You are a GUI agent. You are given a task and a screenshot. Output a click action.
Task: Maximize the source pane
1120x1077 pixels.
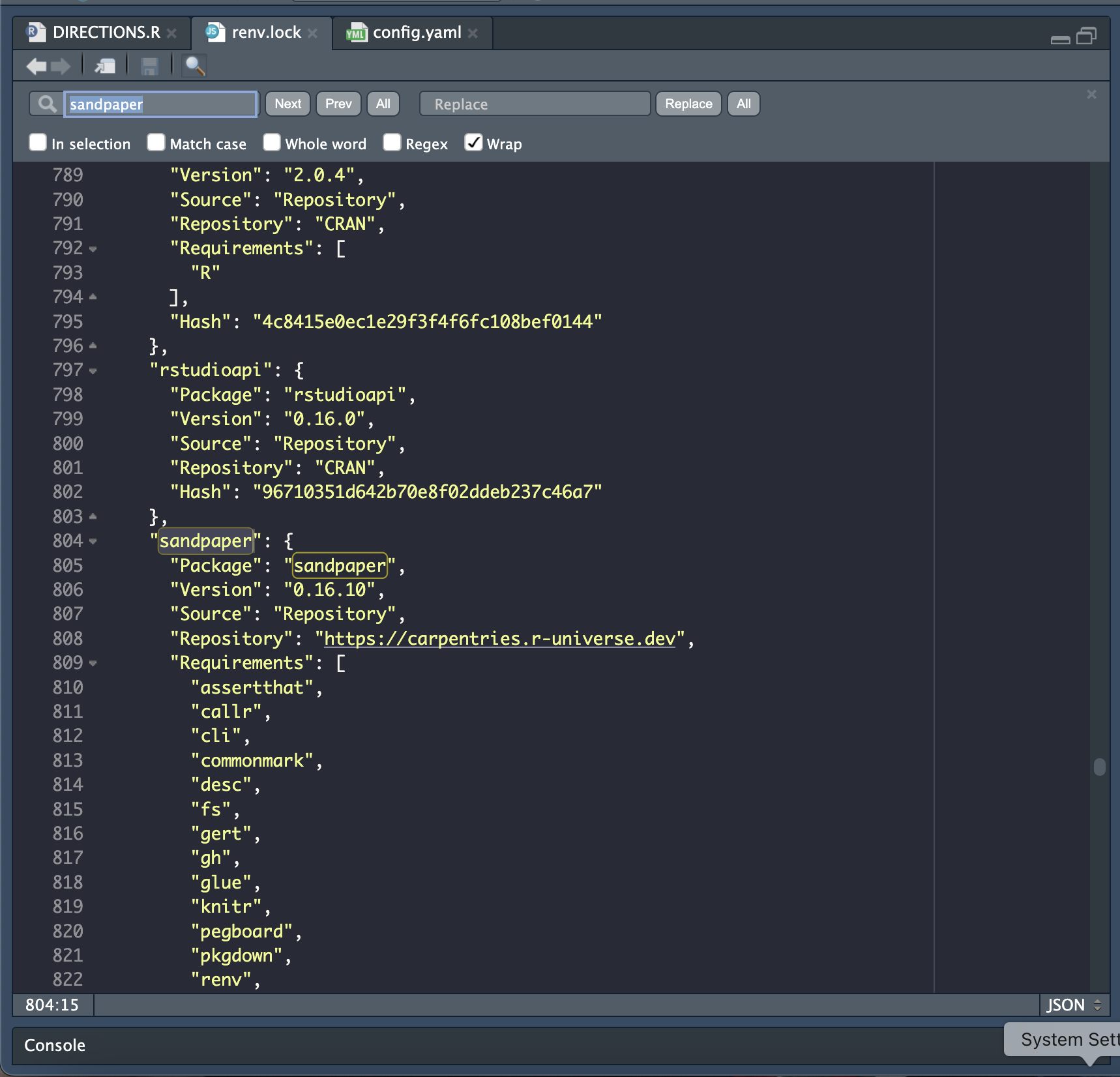(1087, 36)
